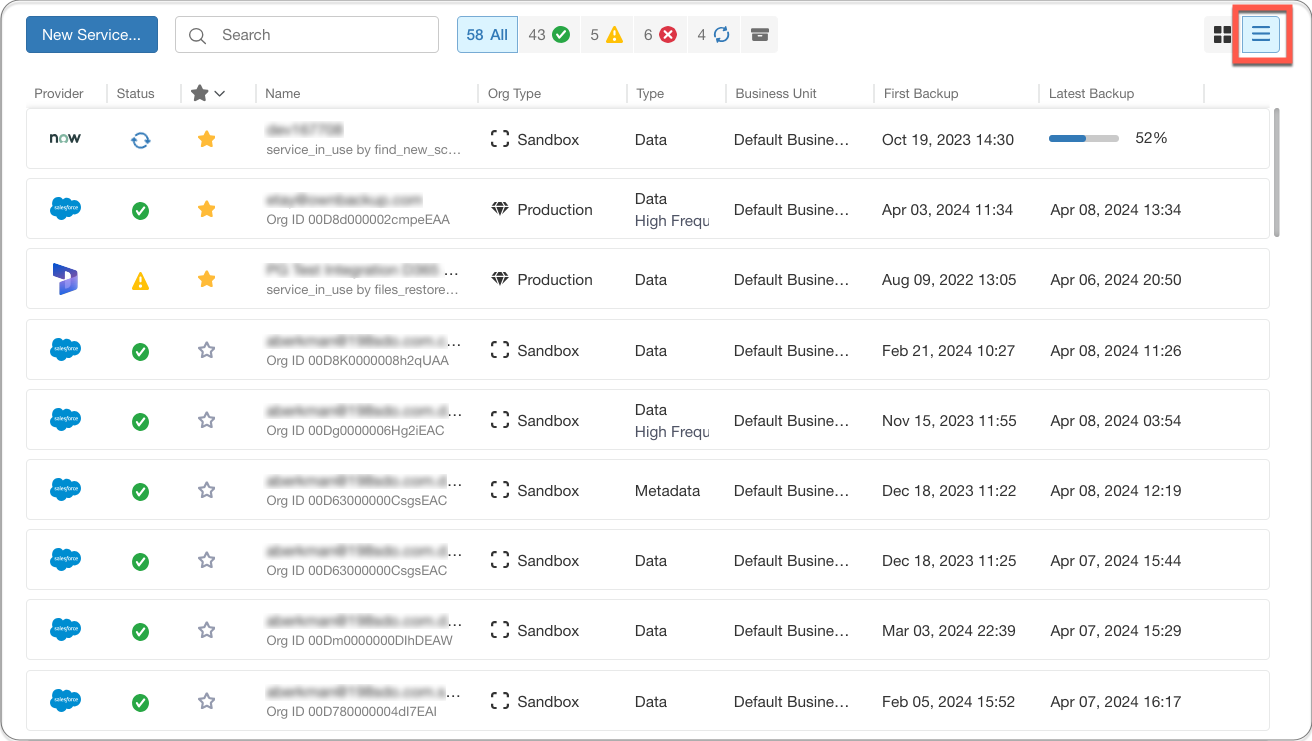Screen dimensions: 1312x741
Task: Click green status check for Org ID 00D8d000002cmpeEAA
Action: pos(141,211)
